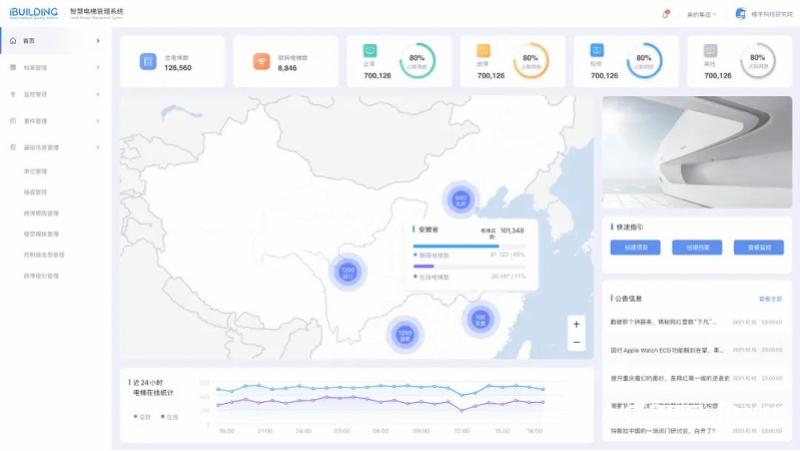This screenshot has width=800, height=451.
Task: Click the iBUILDING logo
Action: click(x=33, y=13)
